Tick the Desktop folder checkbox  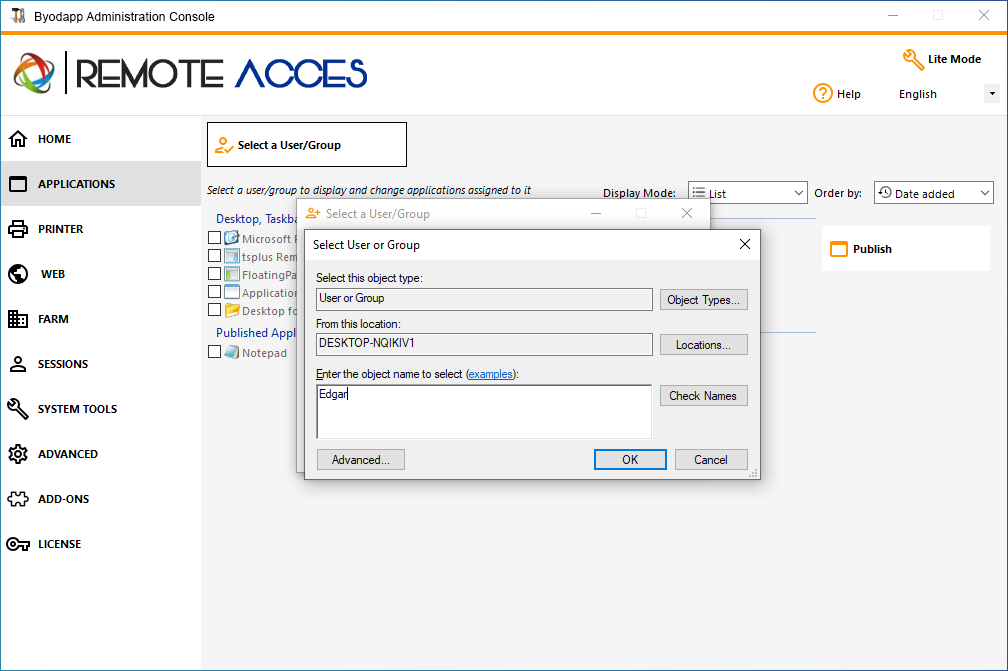pyautogui.click(x=215, y=310)
